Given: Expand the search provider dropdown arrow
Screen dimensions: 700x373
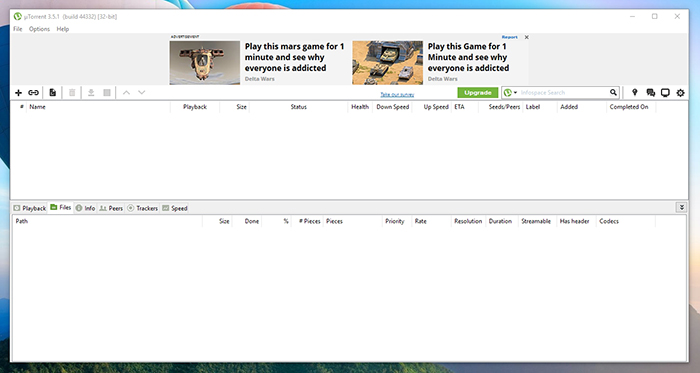Looking at the screenshot, I should point(515,92).
